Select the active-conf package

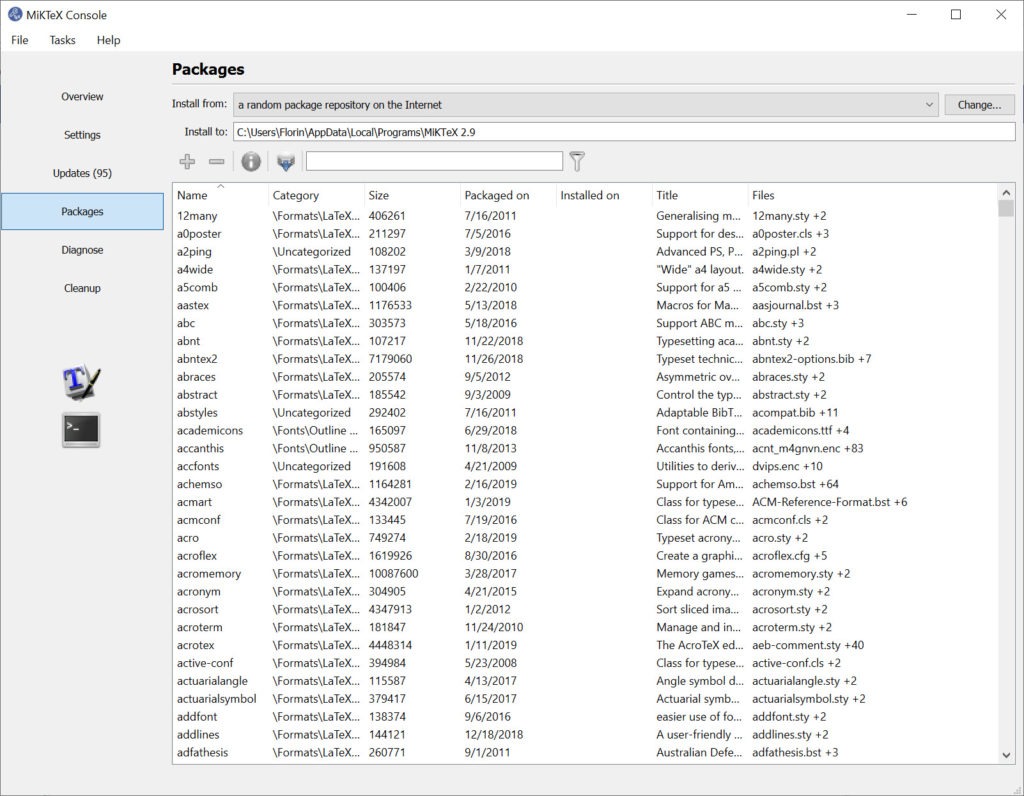(x=205, y=663)
